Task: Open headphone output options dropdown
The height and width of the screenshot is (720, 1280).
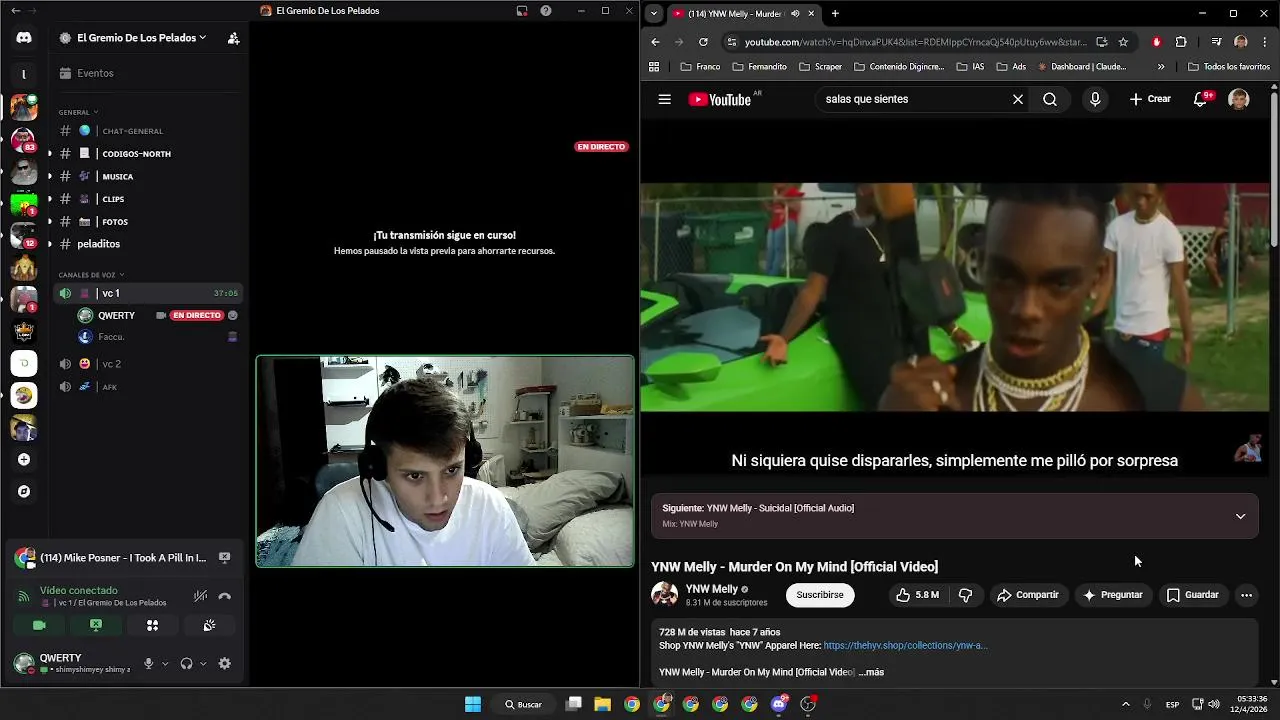Action: click(203, 663)
